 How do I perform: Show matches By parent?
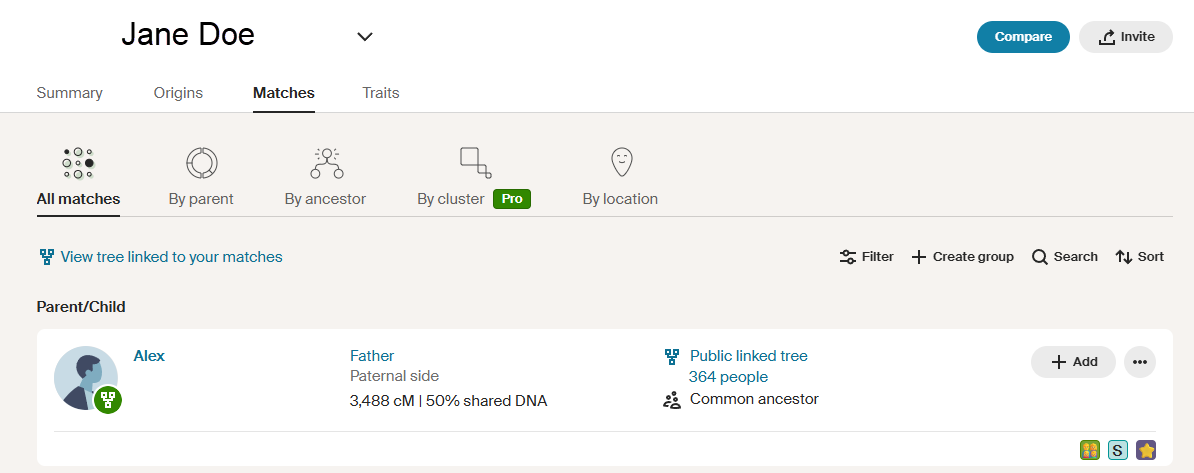[201, 177]
